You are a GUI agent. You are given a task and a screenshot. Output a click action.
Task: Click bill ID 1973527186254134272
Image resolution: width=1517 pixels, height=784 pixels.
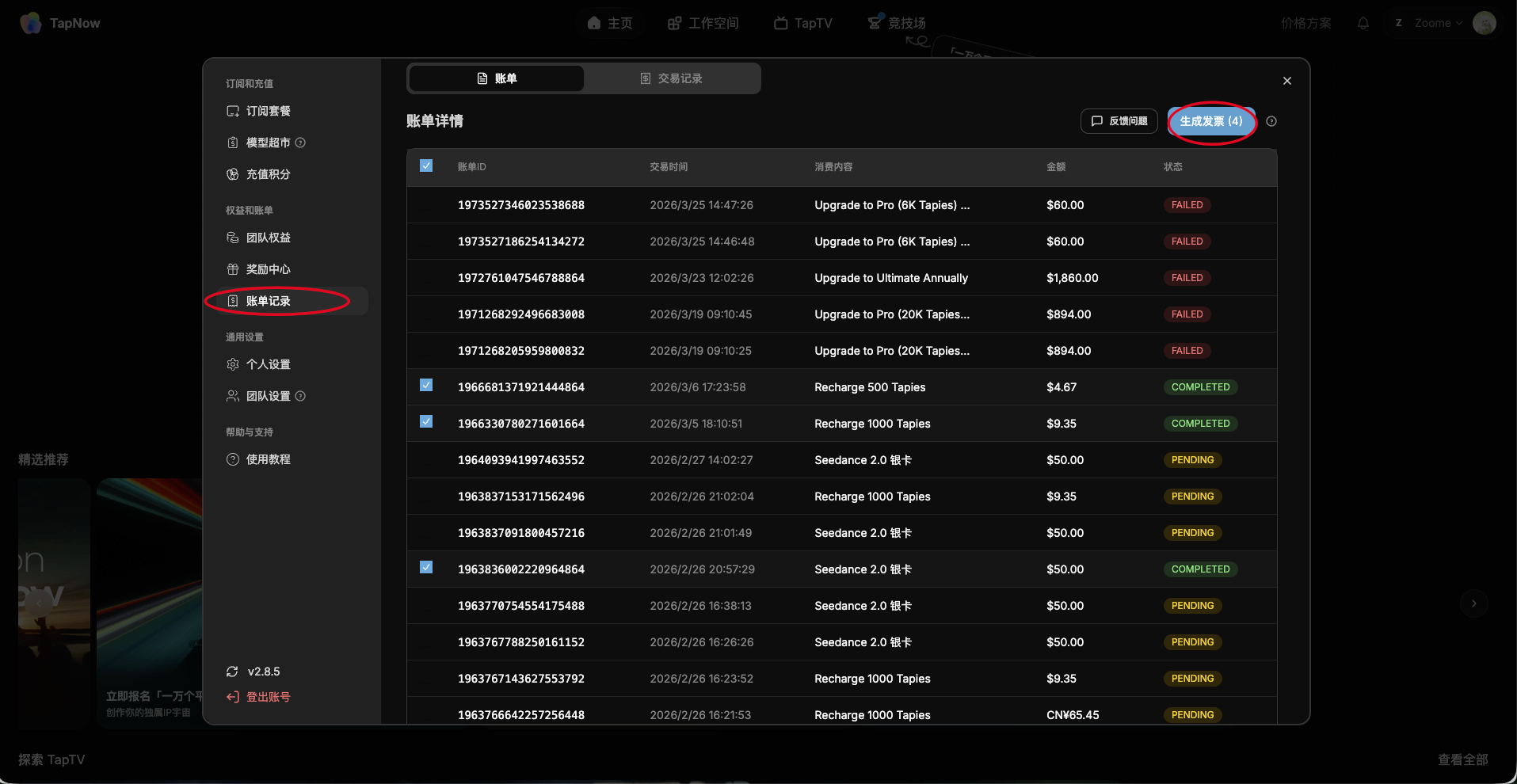521,242
